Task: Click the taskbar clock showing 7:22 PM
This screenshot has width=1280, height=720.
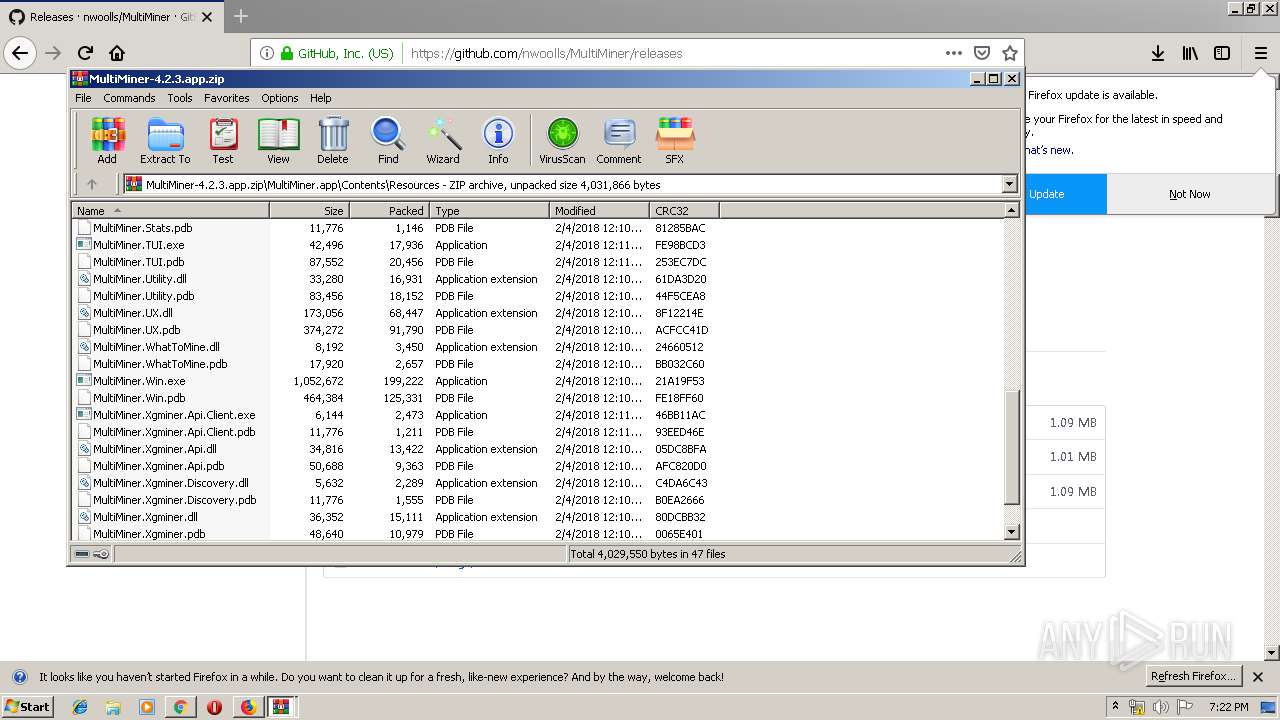Action: coord(1228,707)
